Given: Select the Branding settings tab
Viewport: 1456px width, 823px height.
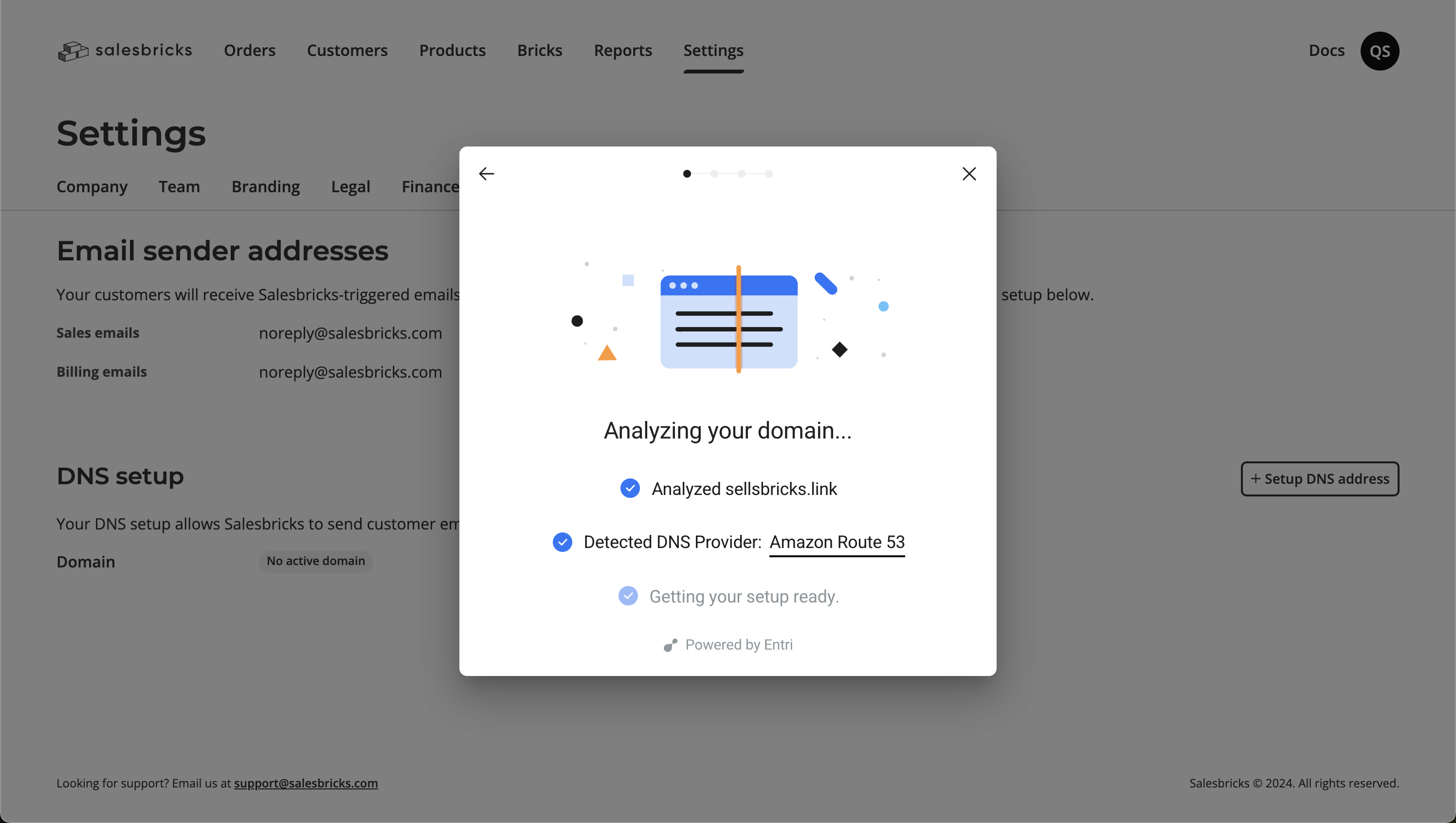Looking at the screenshot, I should [x=266, y=186].
